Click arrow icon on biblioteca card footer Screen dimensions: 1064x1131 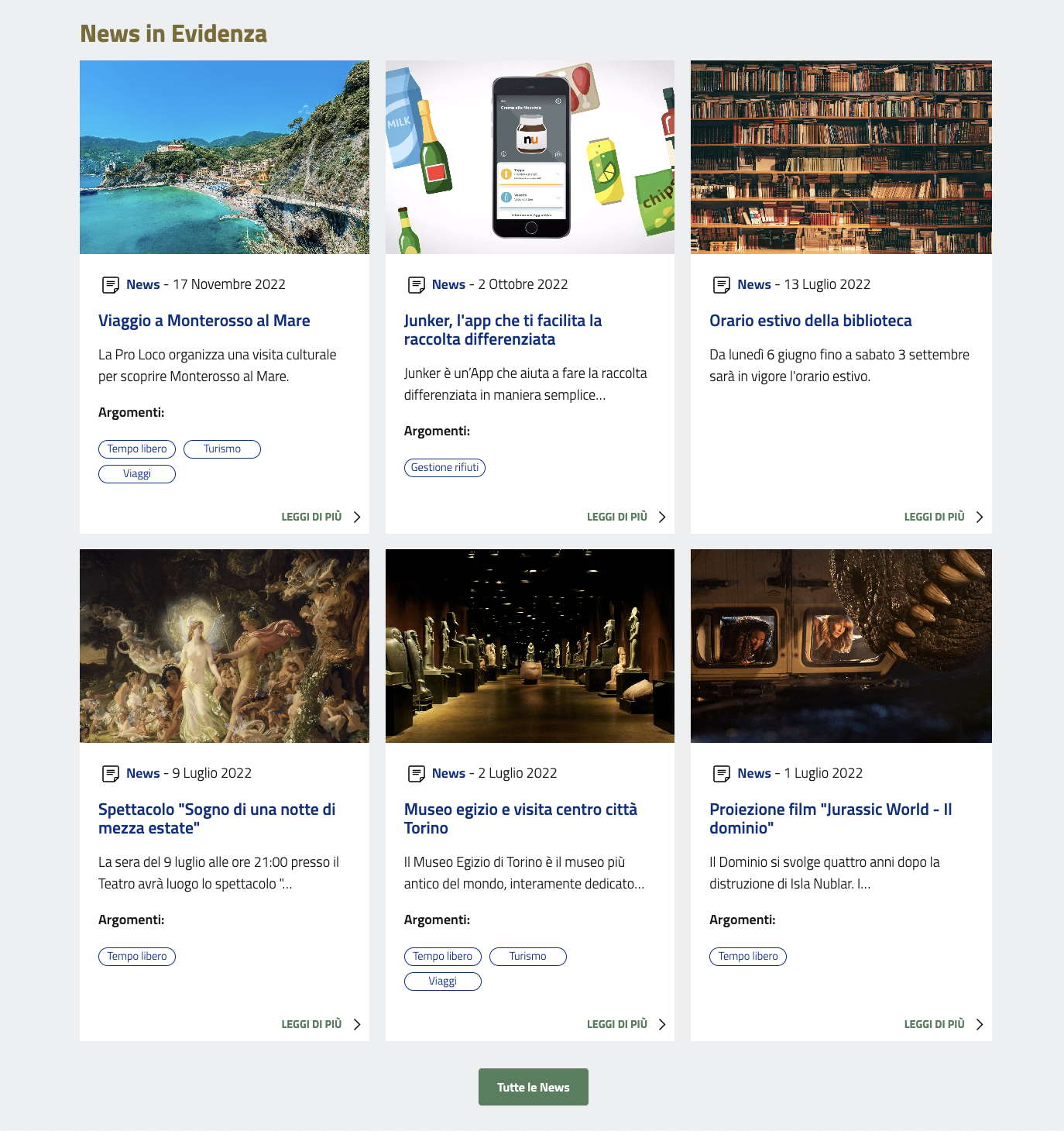(x=980, y=517)
